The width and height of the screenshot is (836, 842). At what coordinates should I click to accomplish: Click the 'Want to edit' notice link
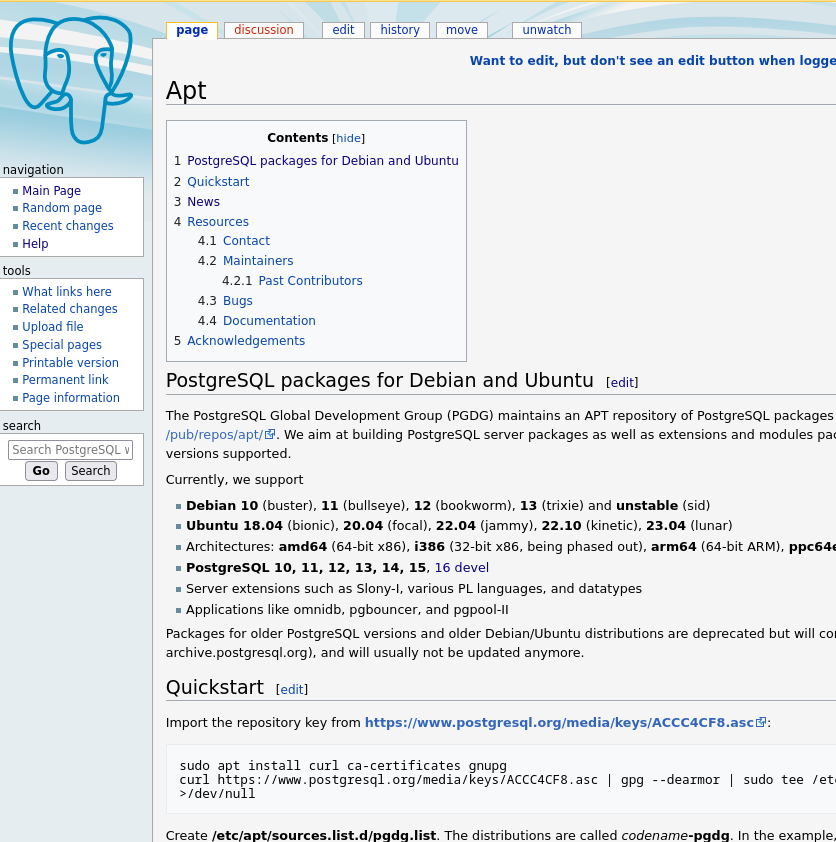(652, 61)
